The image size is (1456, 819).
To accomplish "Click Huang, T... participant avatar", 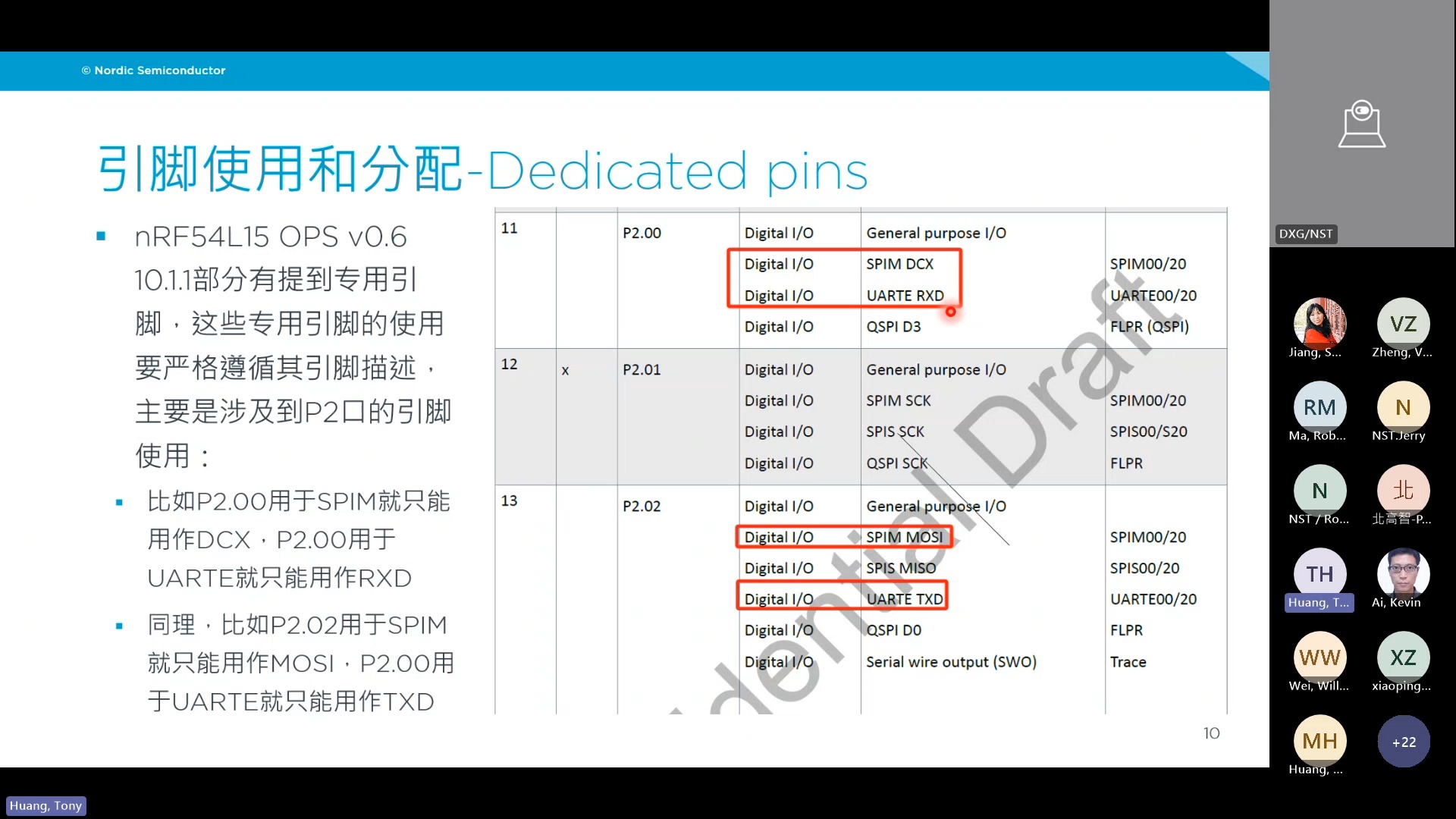I will (x=1318, y=573).
